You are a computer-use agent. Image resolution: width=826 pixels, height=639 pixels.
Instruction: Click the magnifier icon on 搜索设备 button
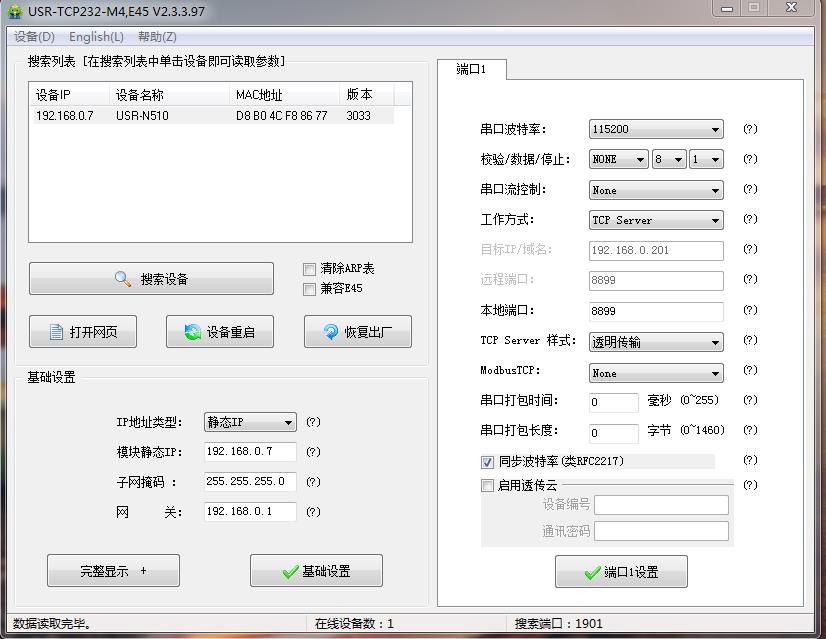pos(123,280)
